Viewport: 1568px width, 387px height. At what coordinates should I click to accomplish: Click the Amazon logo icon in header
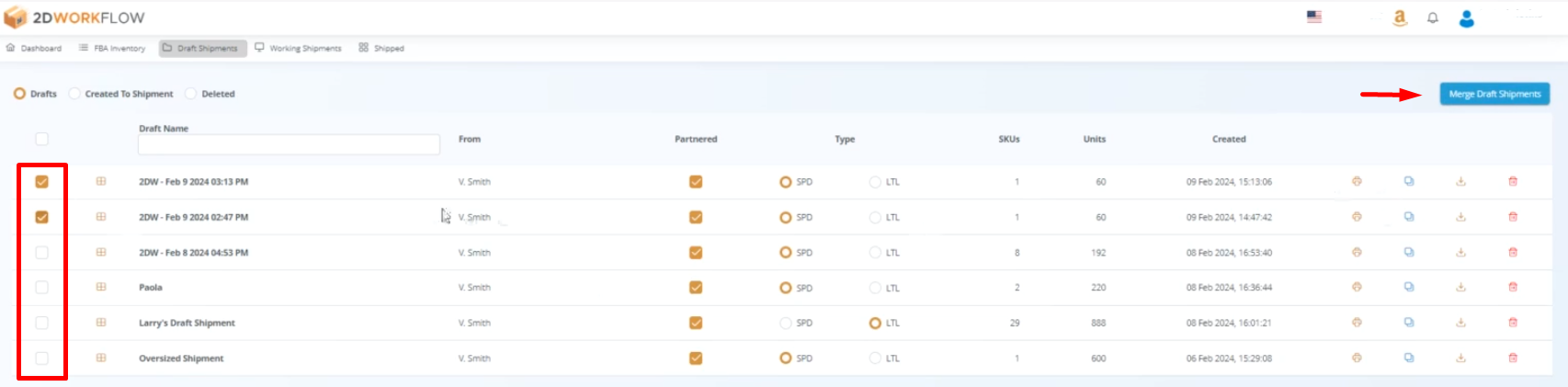click(x=1400, y=17)
